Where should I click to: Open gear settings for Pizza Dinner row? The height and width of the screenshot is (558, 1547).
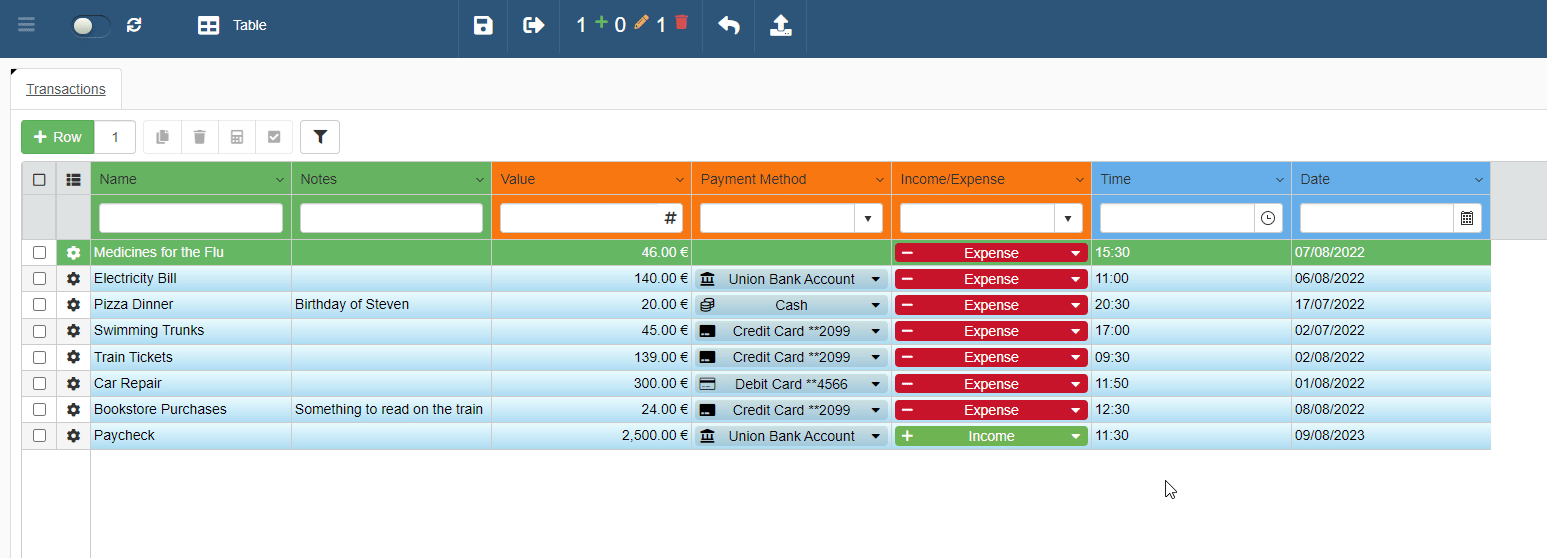pos(73,305)
